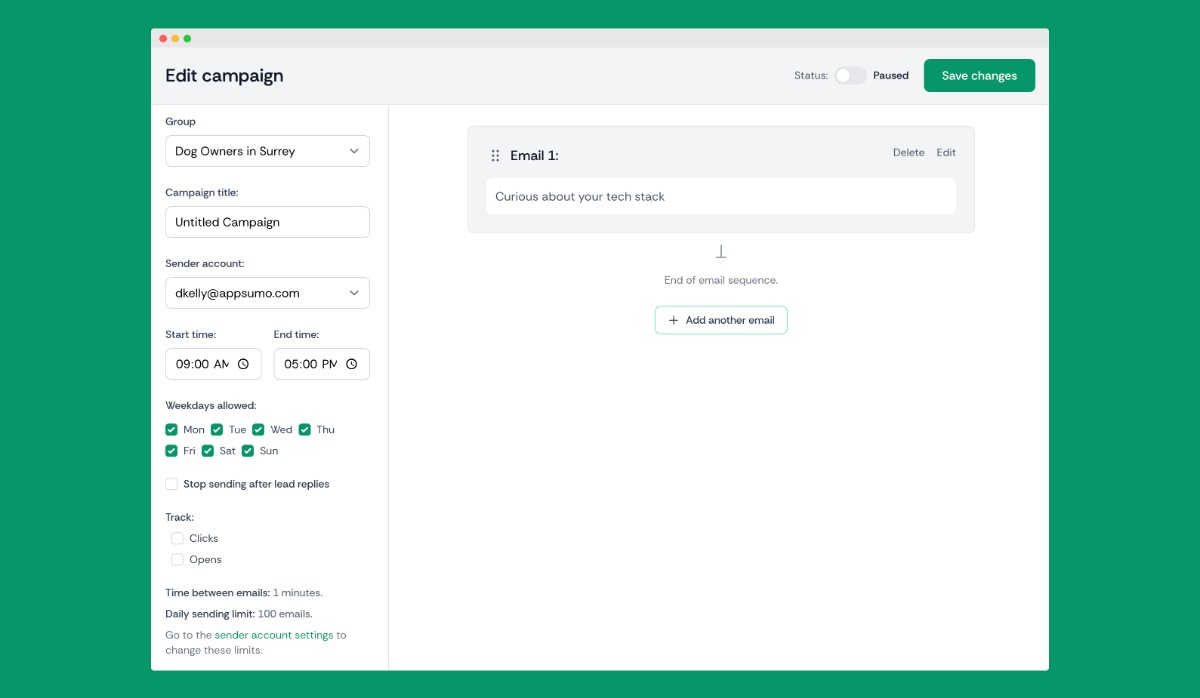Delete Email 1 from the sequence
1200x698 pixels.
pyautogui.click(x=908, y=153)
